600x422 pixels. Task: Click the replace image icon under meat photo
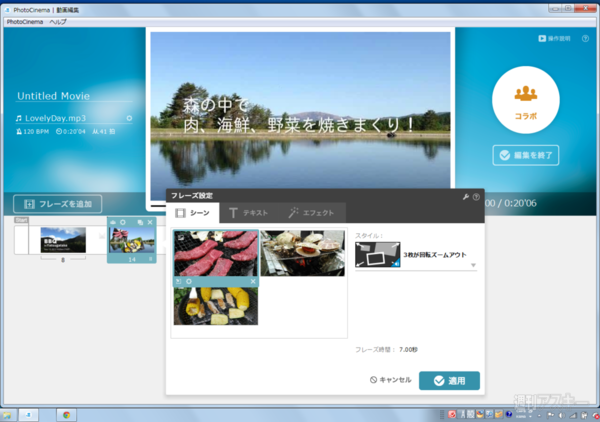click(178, 281)
